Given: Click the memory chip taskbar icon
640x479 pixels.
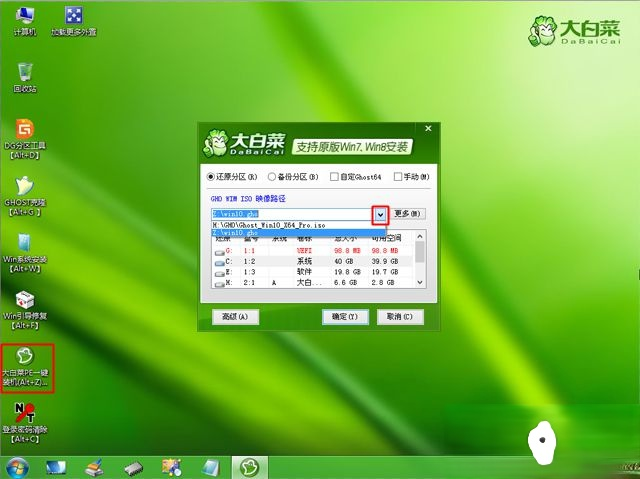Looking at the screenshot, I should pyautogui.click(x=133, y=468).
